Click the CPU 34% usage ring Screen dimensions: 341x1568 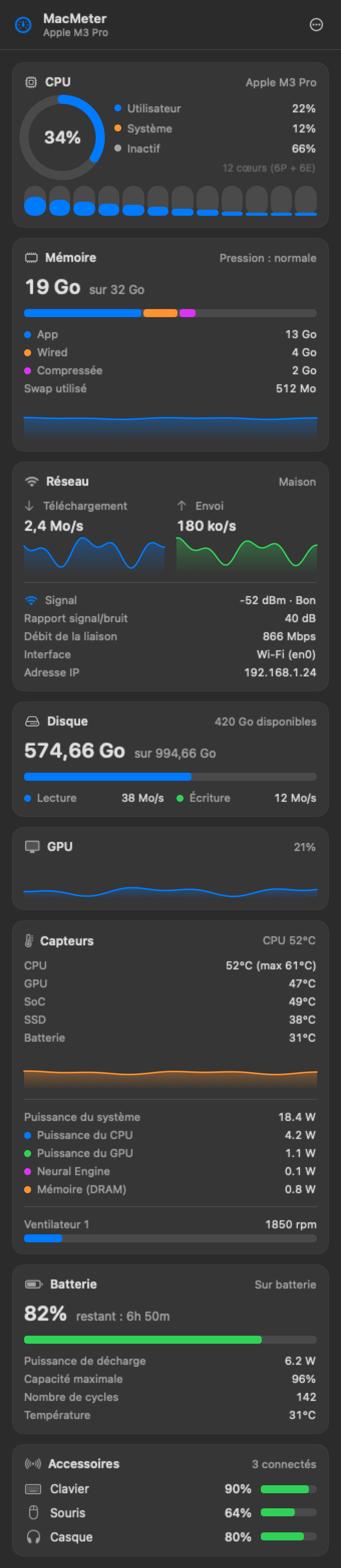[62, 137]
